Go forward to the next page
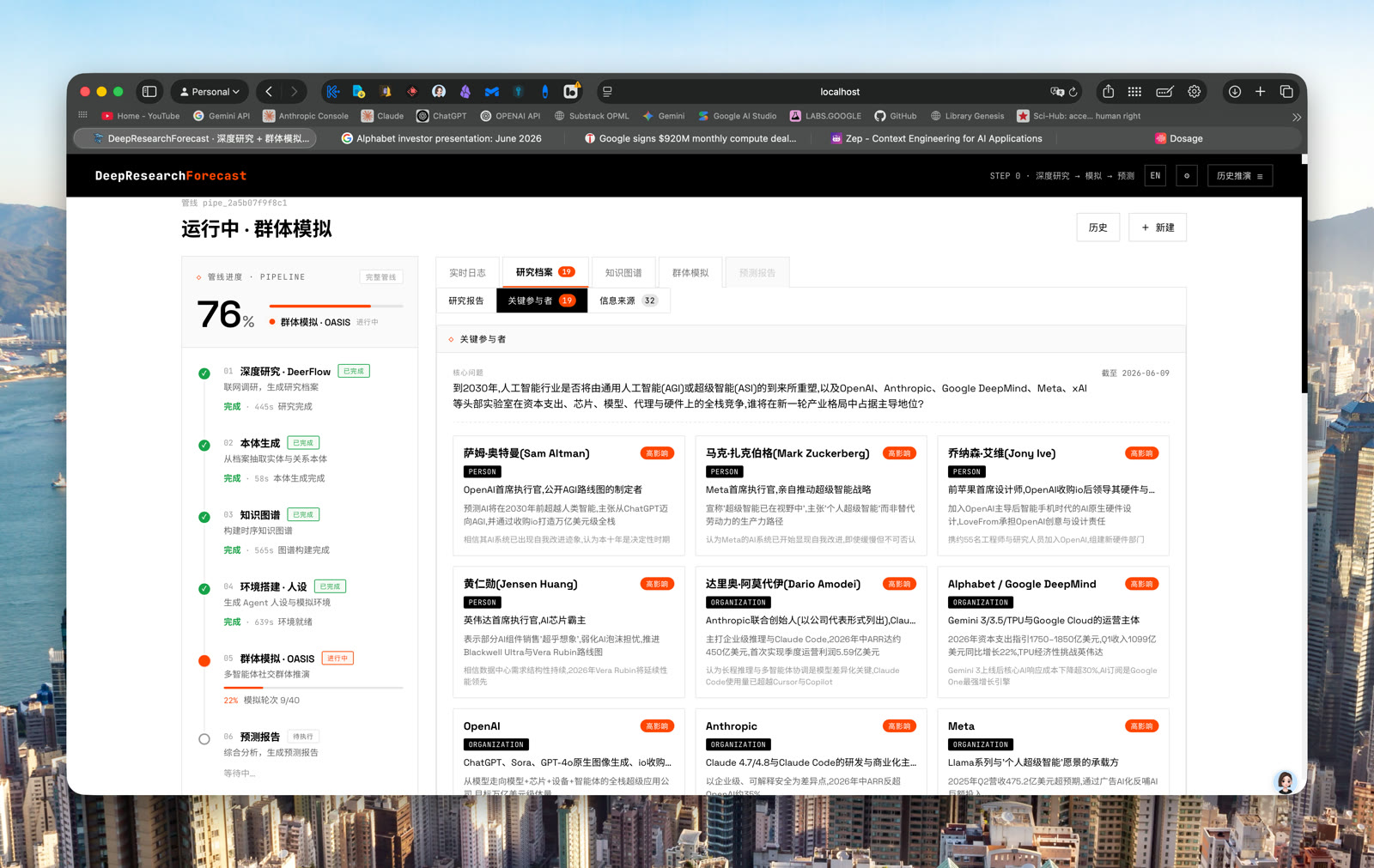This screenshot has height=868, width=1374. 294,92
